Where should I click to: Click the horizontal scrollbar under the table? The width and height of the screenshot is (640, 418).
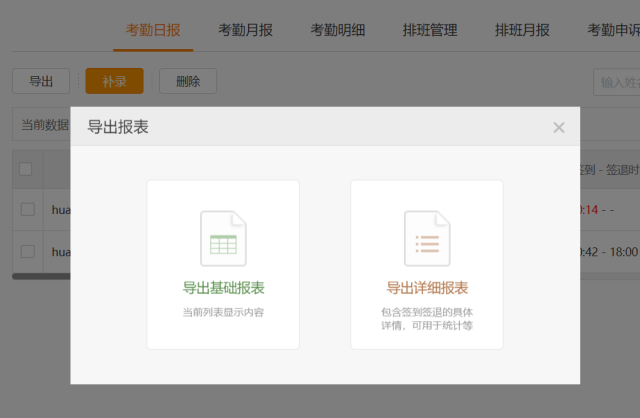(41, 276)
